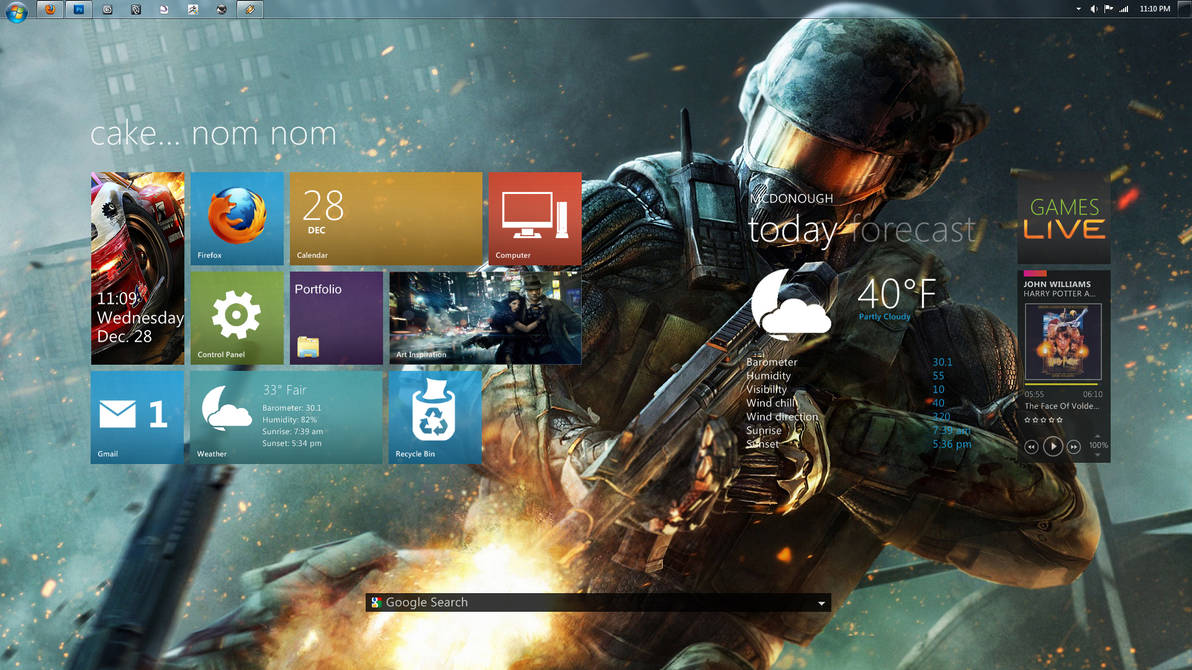Click the up chevron above 100% volume

pyautogui.click(x=1098, y=436)
